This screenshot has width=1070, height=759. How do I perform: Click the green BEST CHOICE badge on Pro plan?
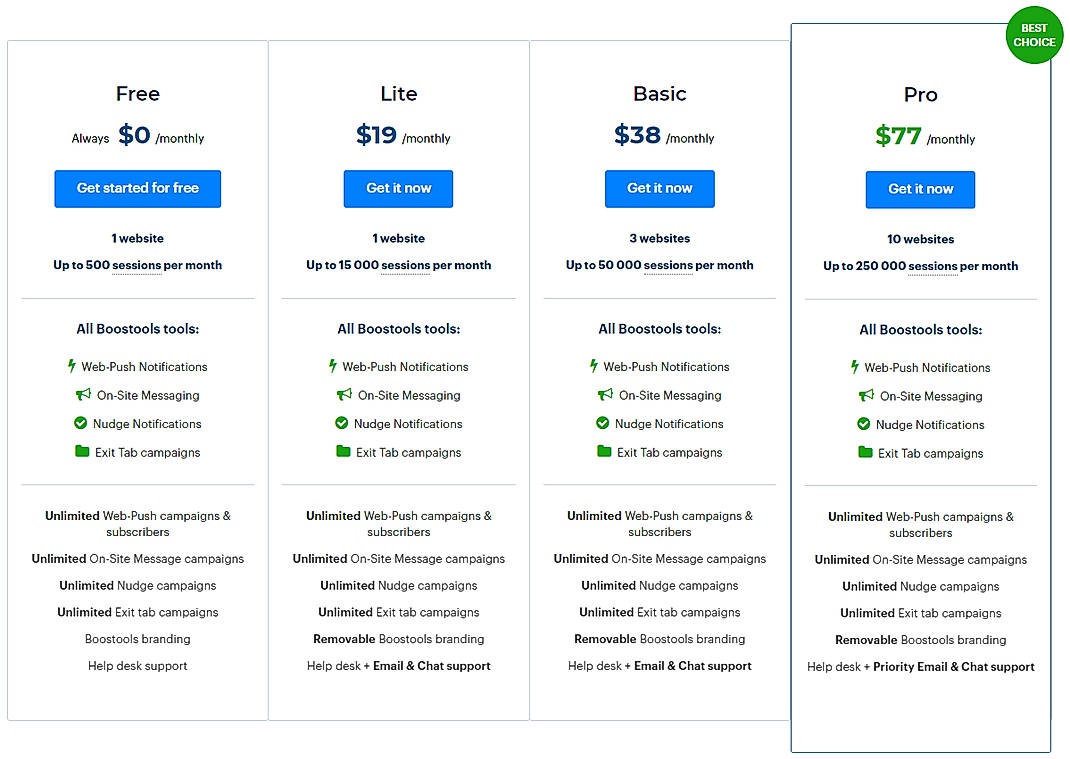(x=1035, y=34)
